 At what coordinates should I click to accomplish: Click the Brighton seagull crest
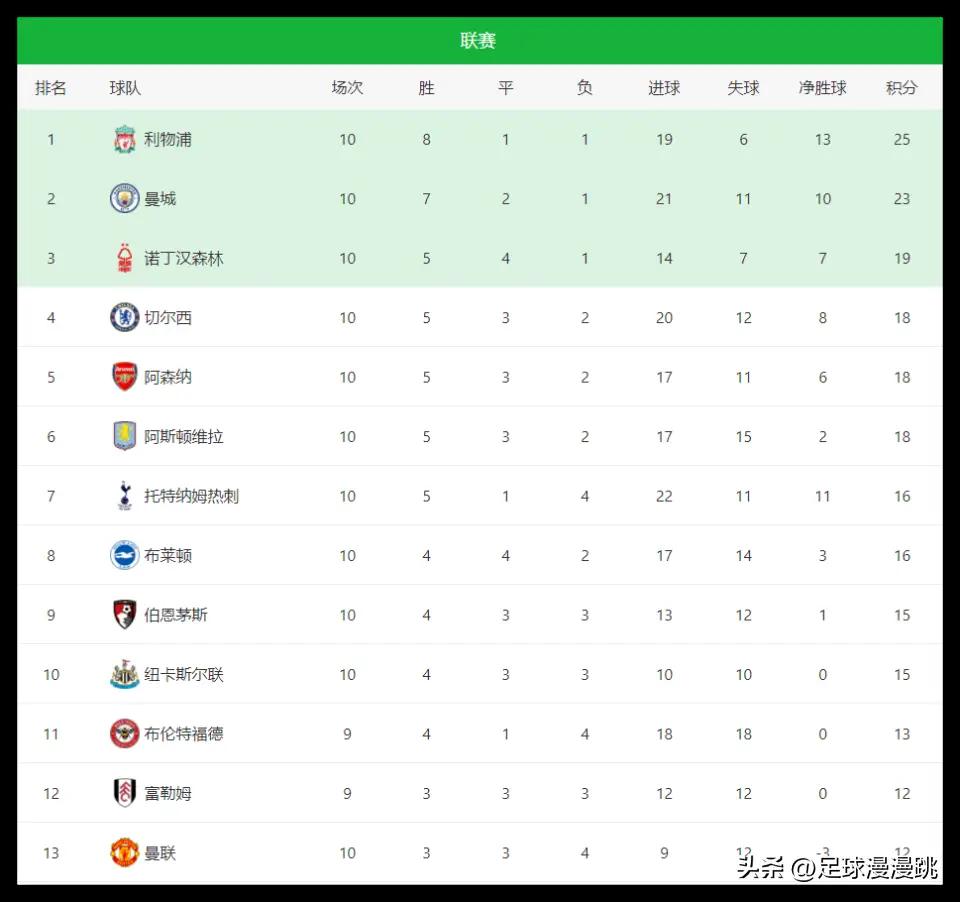pos(124,555)
